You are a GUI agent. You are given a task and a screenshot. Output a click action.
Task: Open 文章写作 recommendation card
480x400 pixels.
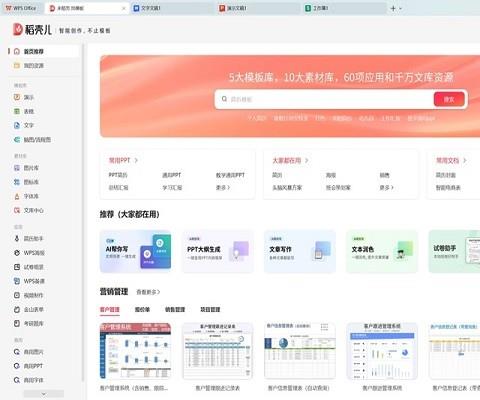click(x=300, y=251)
